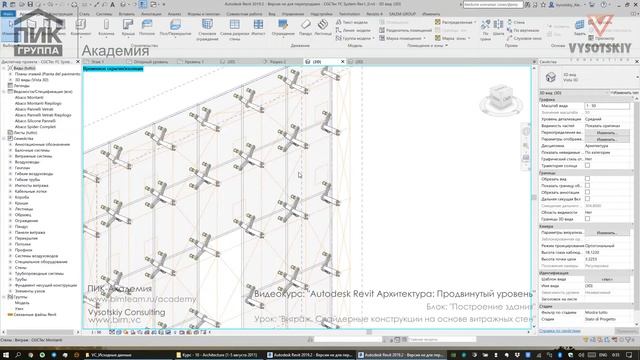Screen dimensions: 640x360
Task: Expand Группы (Groups) node in browser
Action: (x=4, y=297)
